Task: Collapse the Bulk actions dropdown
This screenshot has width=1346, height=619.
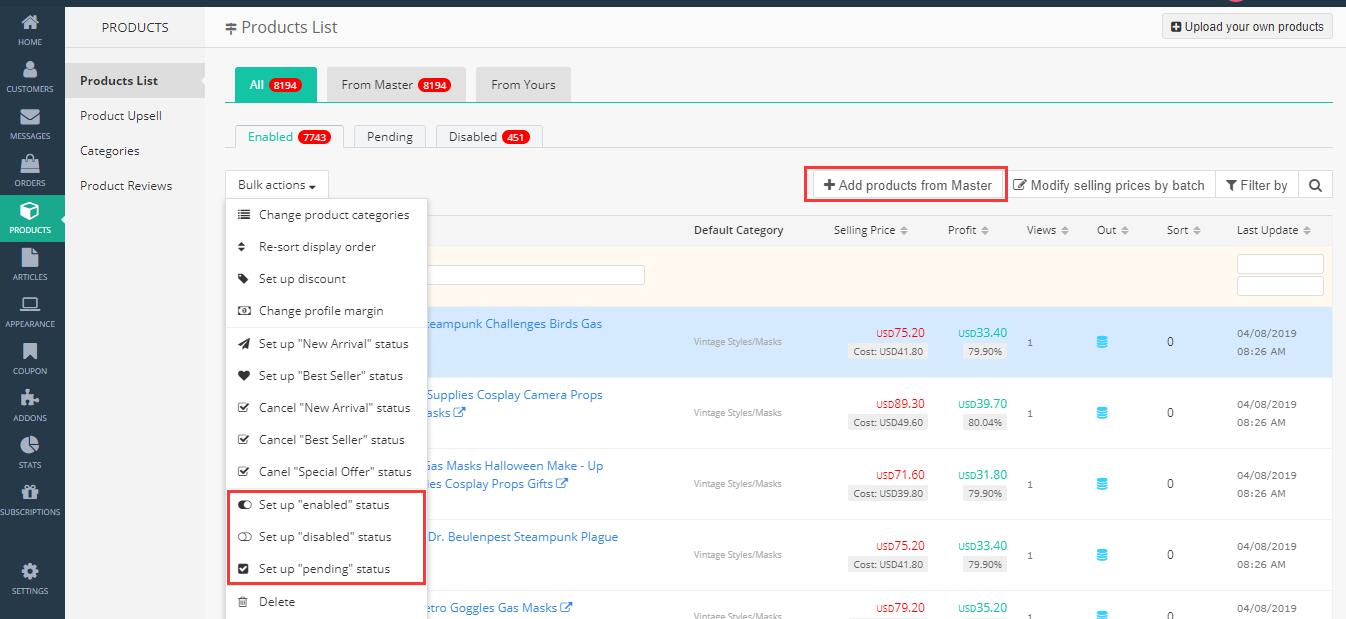Action: [277, 185]
